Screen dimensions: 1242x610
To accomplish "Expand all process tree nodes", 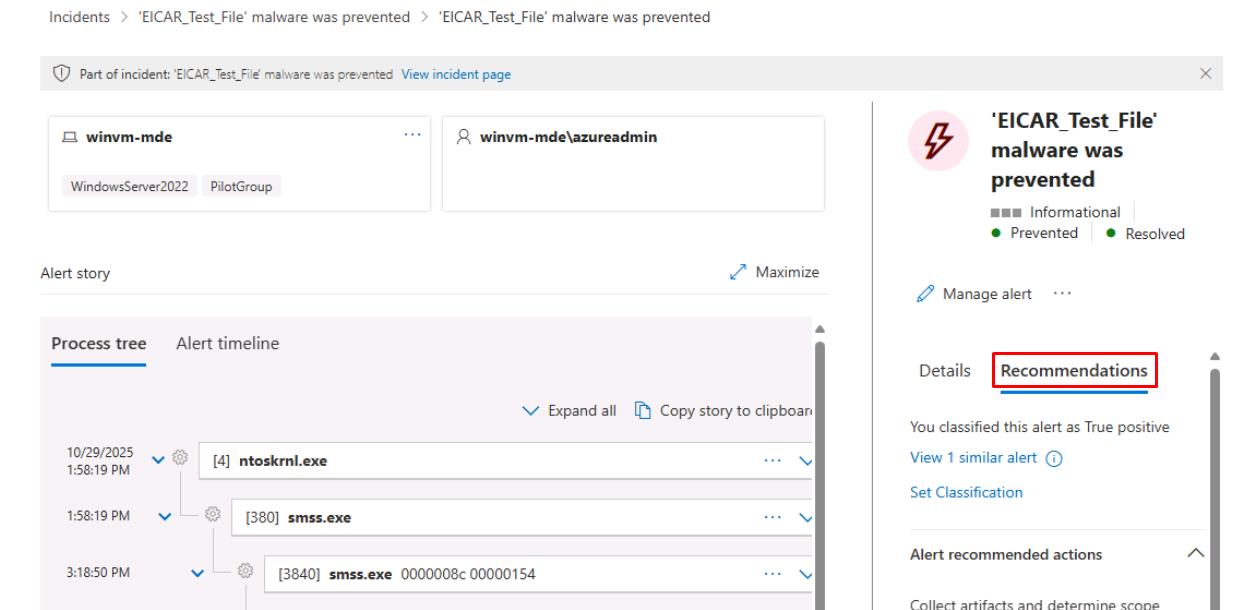I will [570, 412].
